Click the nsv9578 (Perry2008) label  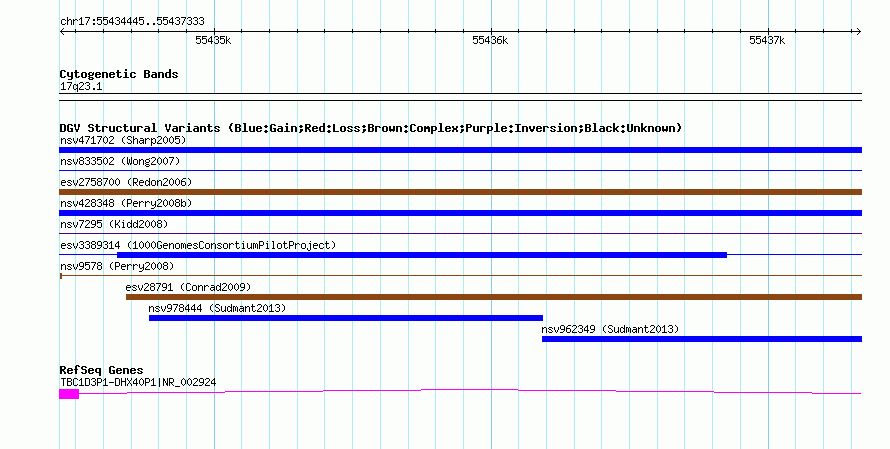[117, 266]
